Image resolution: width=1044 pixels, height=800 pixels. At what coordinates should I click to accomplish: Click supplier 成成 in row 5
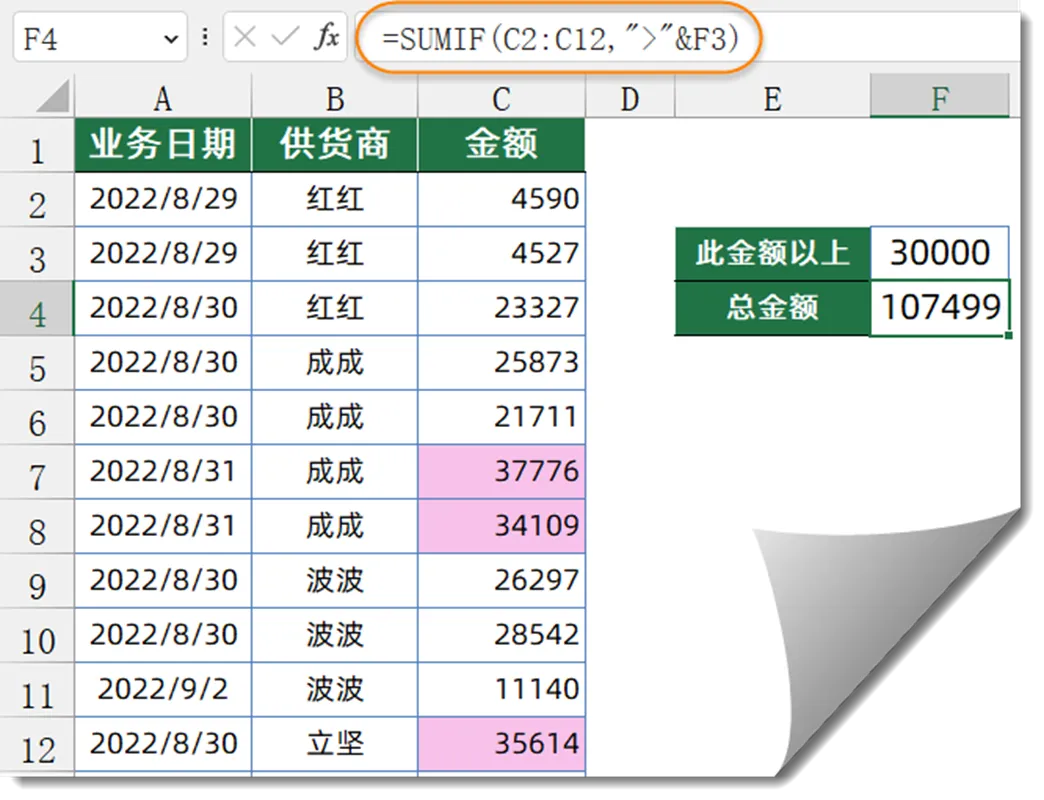(335, 363)
